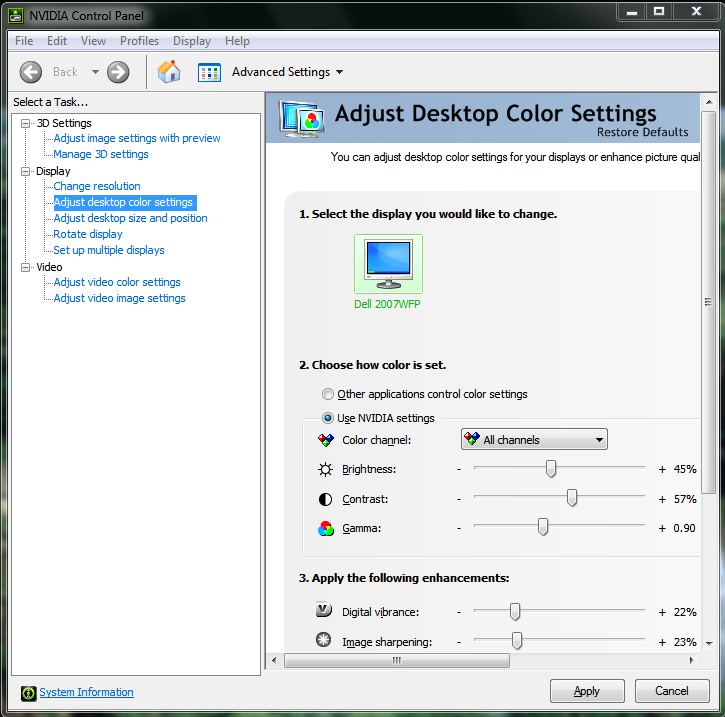Open Change resolution task
The image size is (725, 717).
click(97, 186)
